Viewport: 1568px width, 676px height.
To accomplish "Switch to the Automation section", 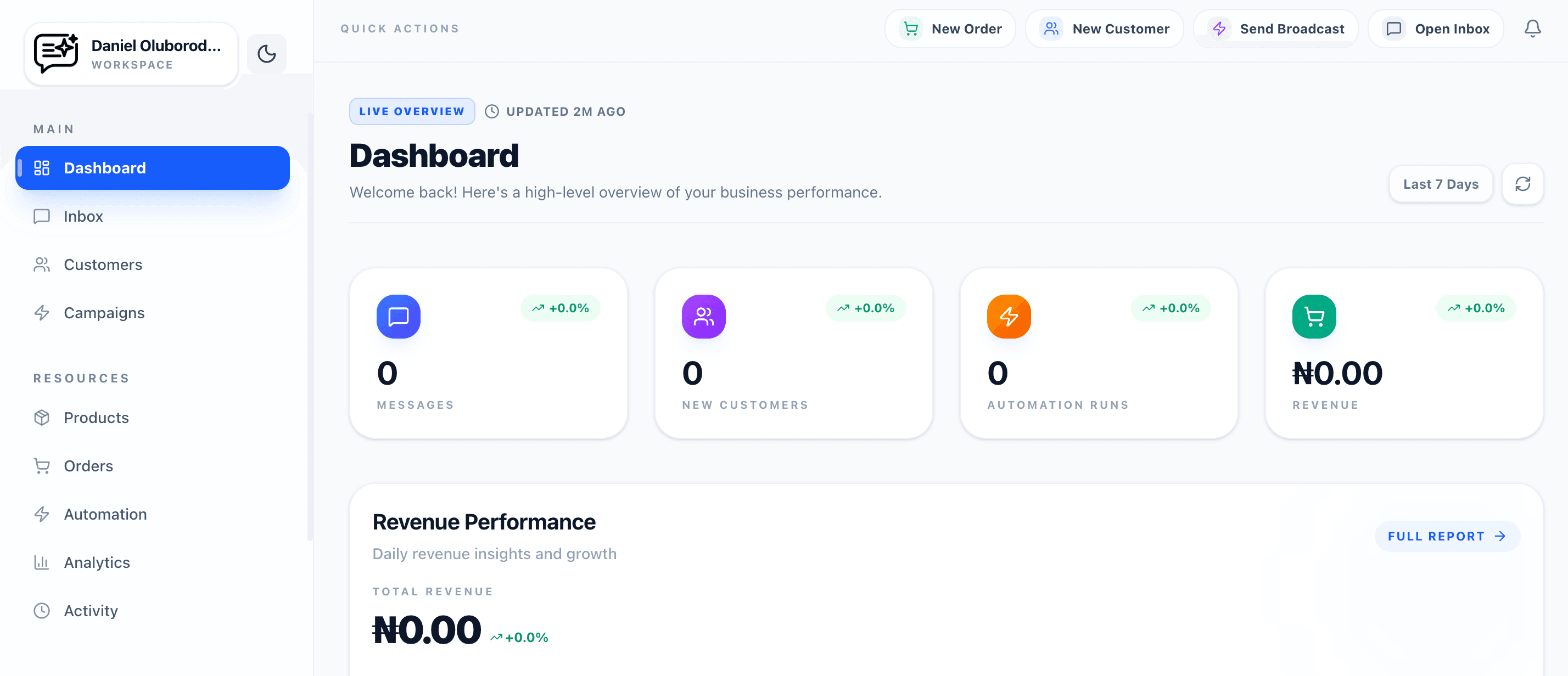I will [x=105, y=514].
